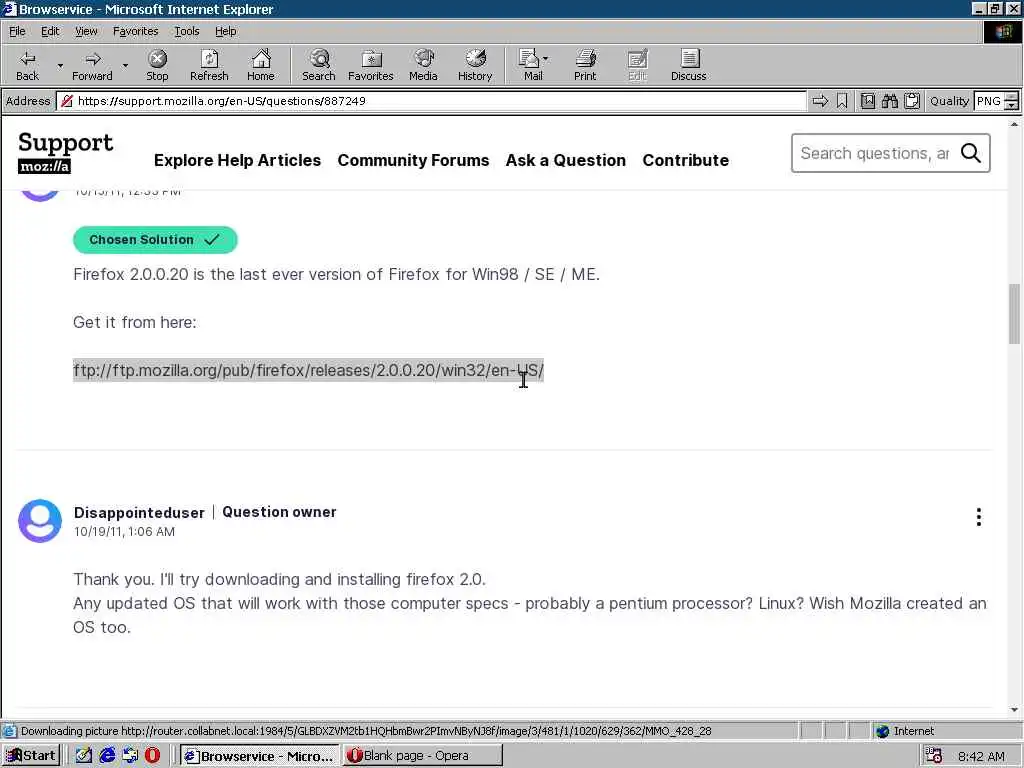The height and width of the screenshot is (768, 1024).
Task: Click the binoculars find icon
Action: pos(889,101)
